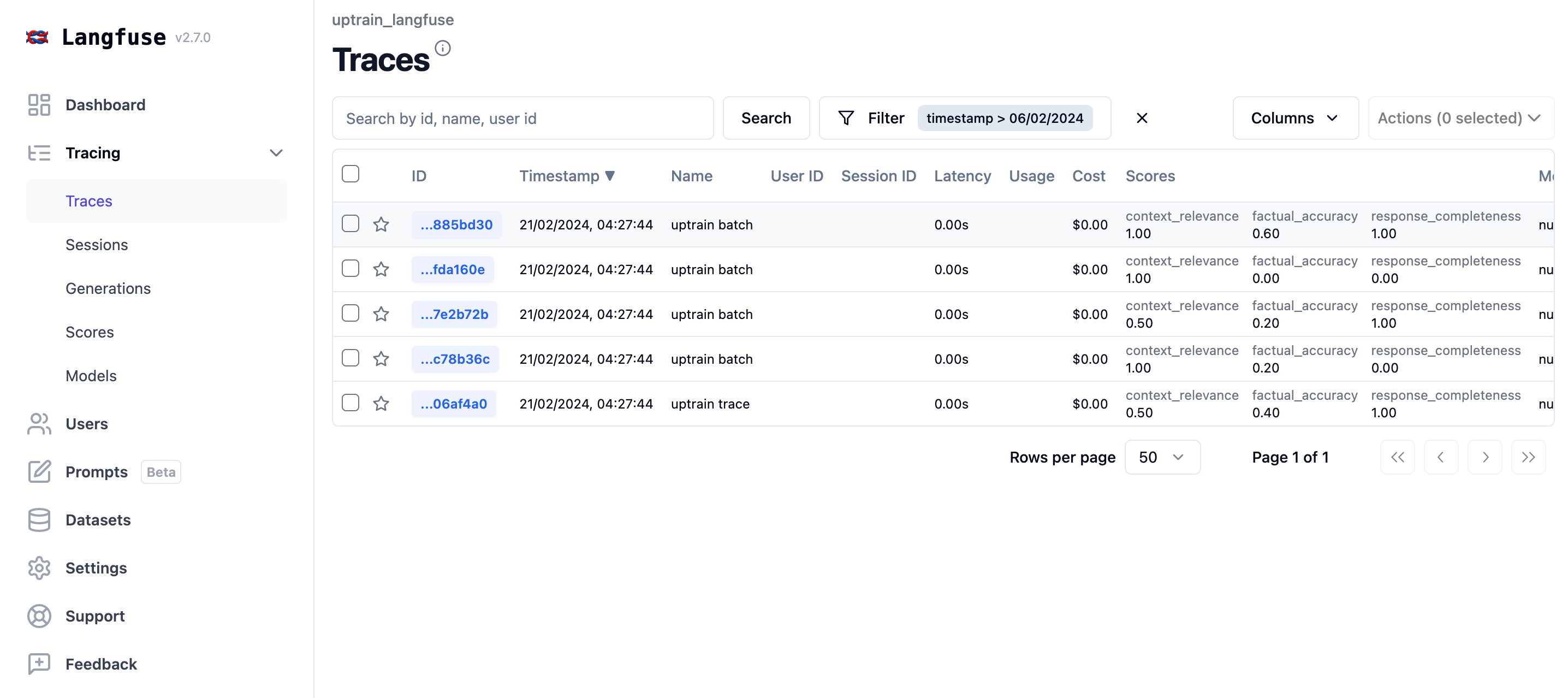Navigate to Users section
This screenshot has height=698, width=1568.
click(86, 423)
